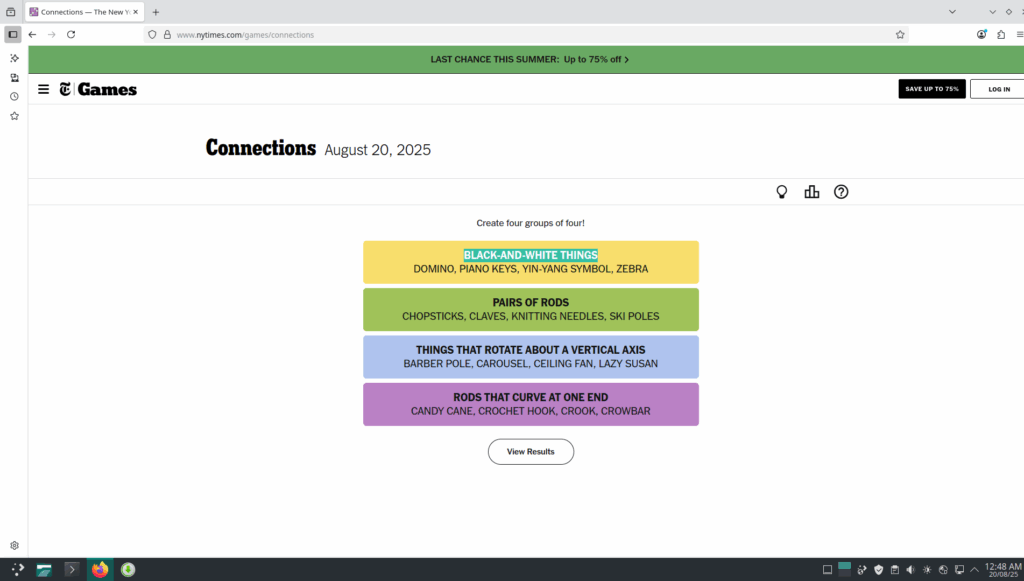This screenshot has height=581, width=1024.
Task: Click the lightbulb hints icon
Action: coord(782,192)
